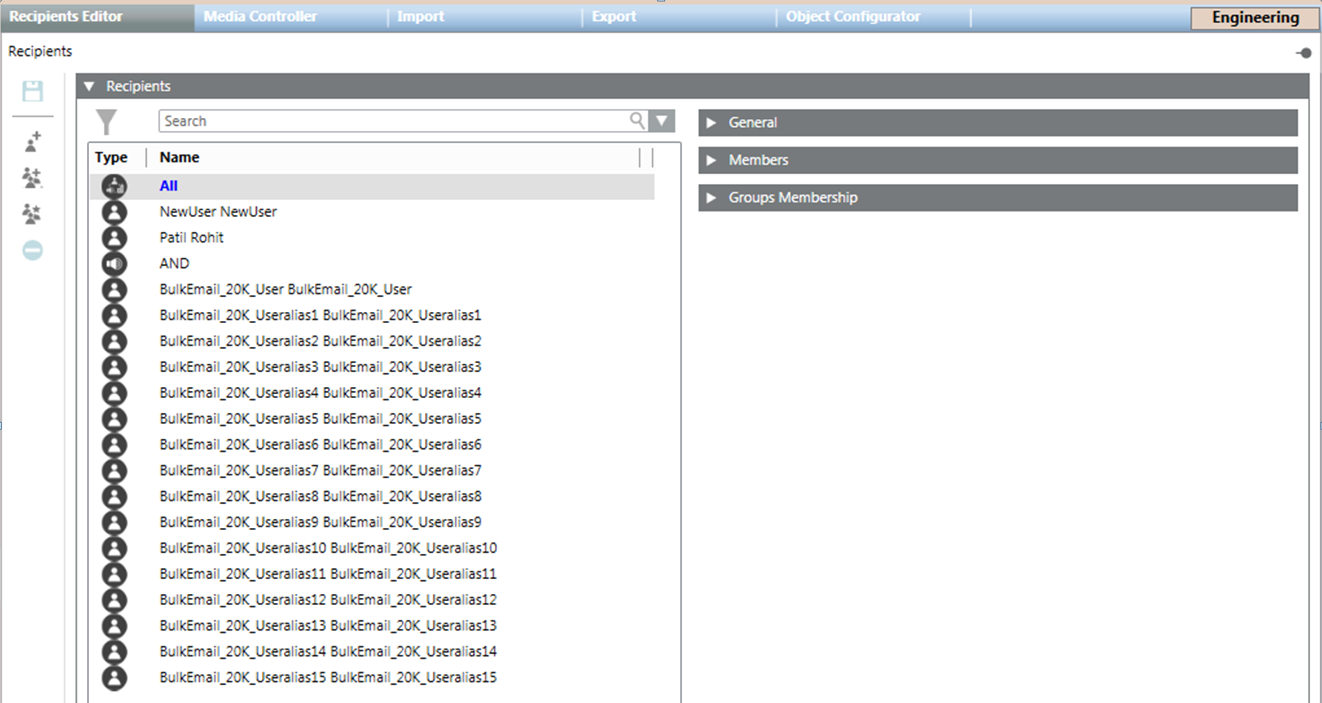Click the group with star icon
The width and height of the screenshot is (1322, 703).
pos(33,214)
